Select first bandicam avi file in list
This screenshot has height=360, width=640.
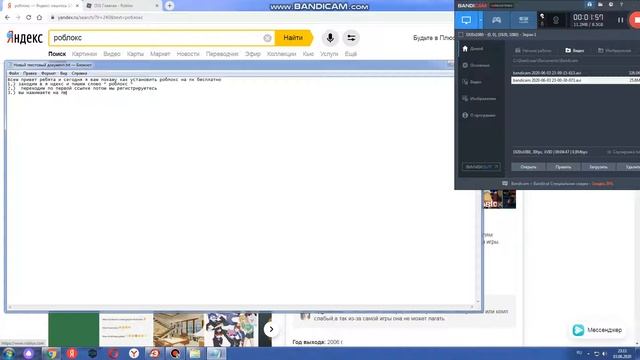(x=576, y=73)
